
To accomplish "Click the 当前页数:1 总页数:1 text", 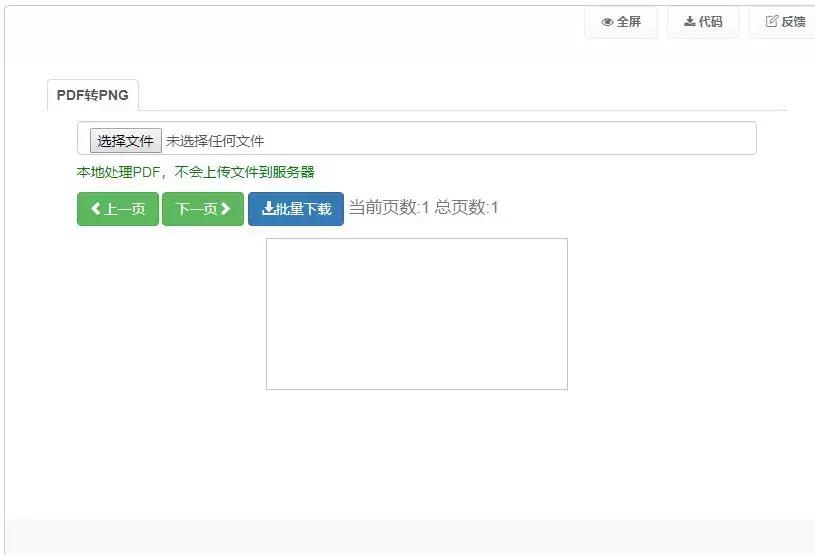I will coord(423,207).
